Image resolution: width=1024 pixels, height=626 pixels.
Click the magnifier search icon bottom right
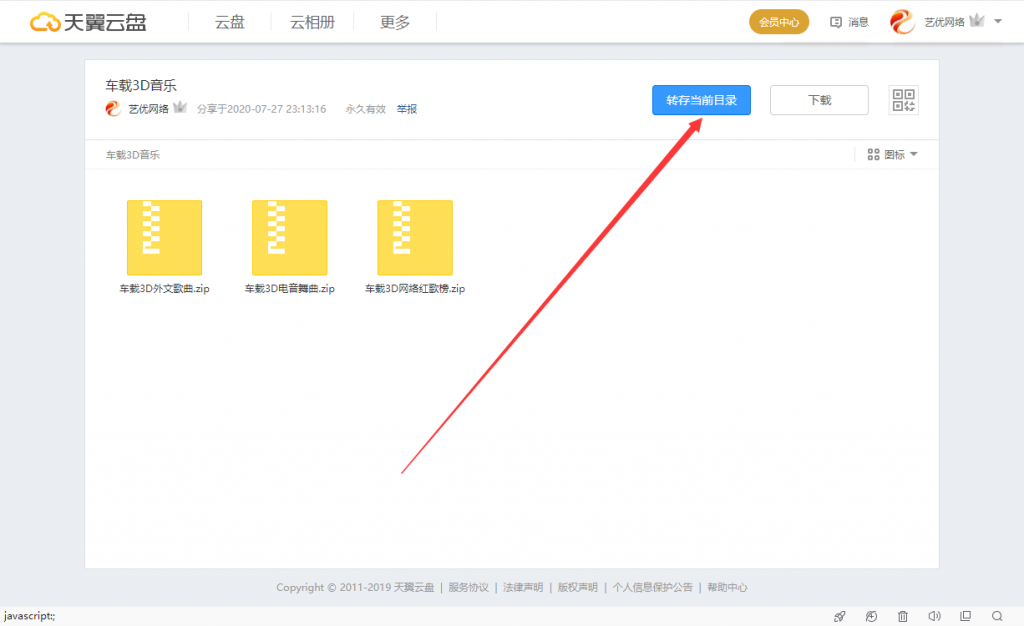tap(997, 616)
